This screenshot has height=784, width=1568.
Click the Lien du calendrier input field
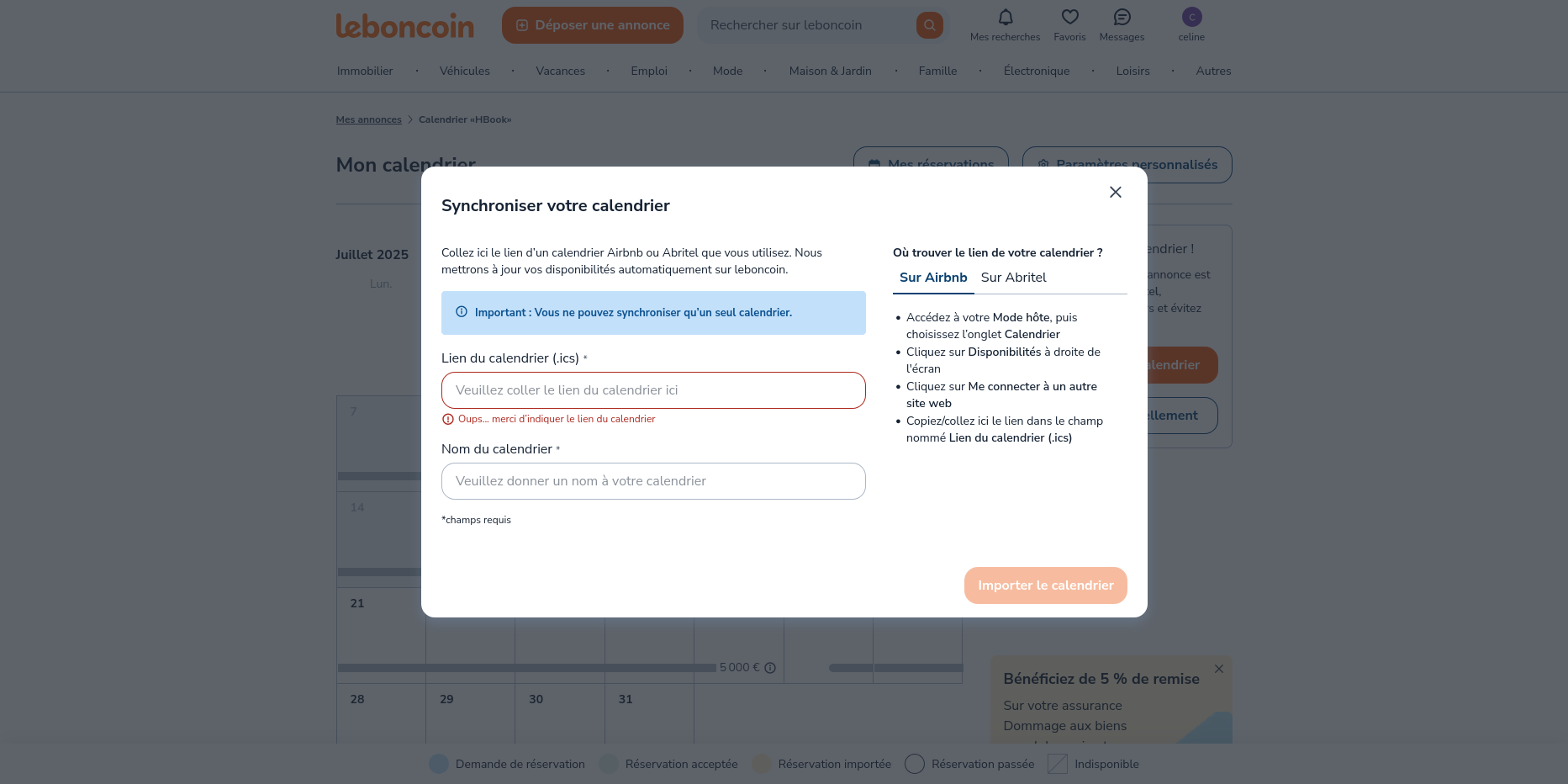[653, 389]
